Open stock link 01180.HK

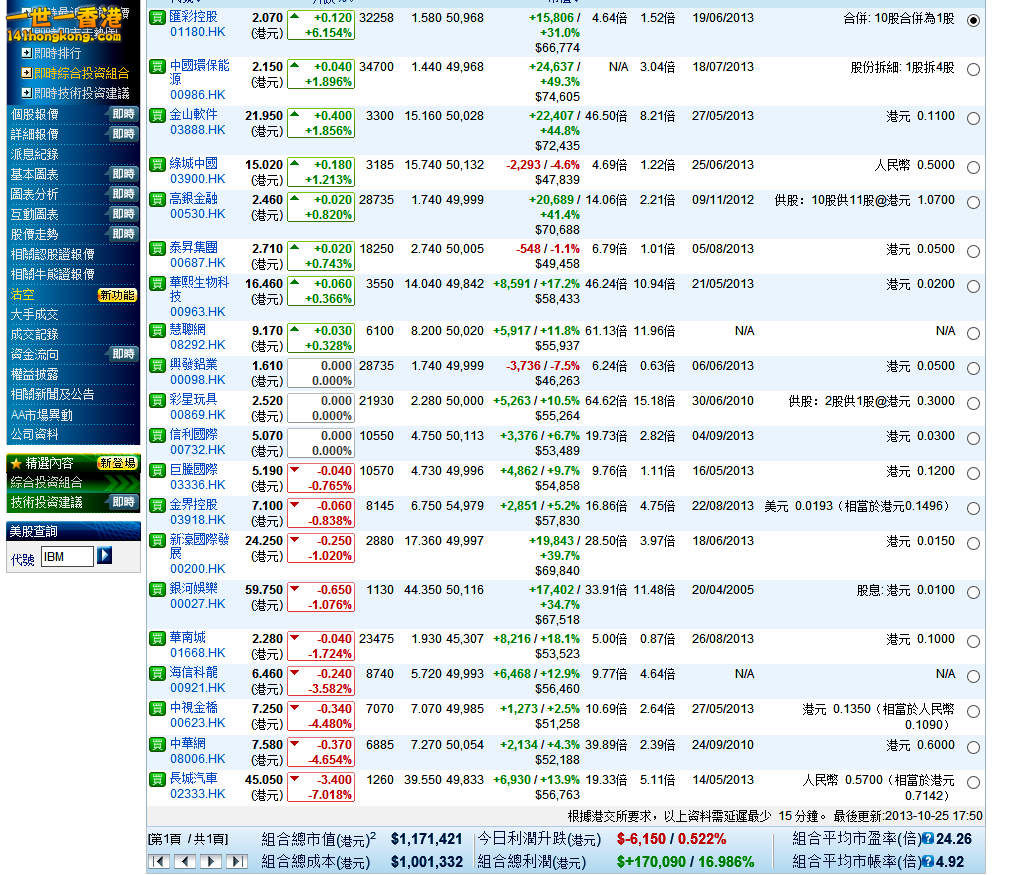(198, 32)
